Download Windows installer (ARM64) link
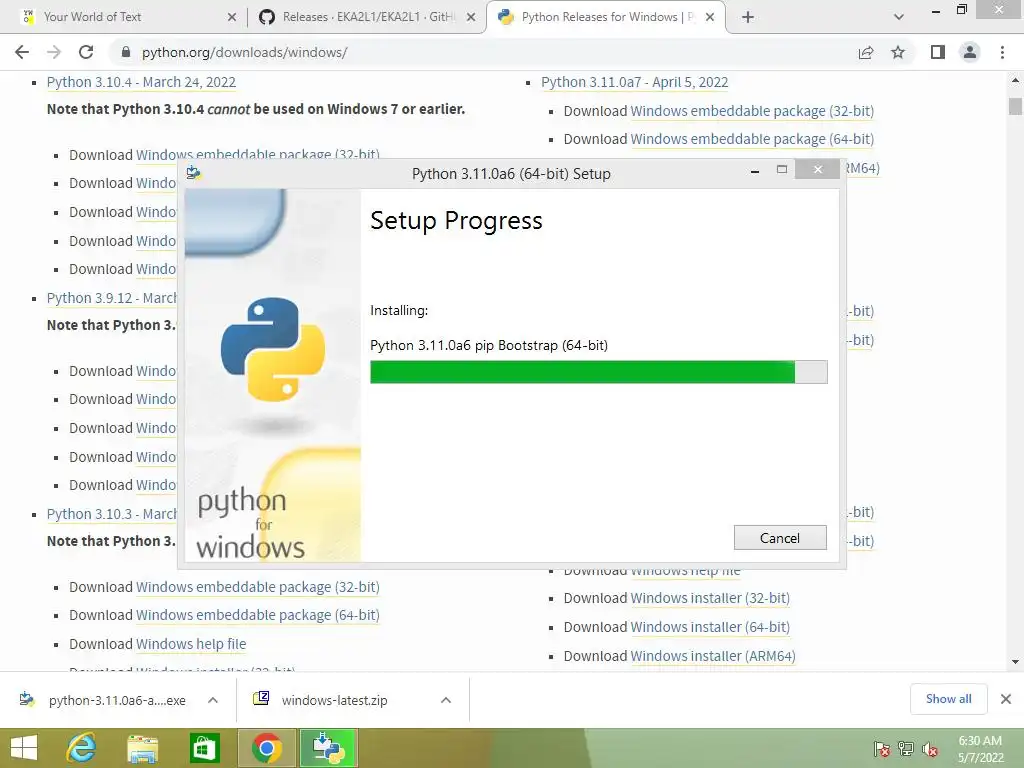Screen dimensions: 1024x768 click(x=712, y=656)
